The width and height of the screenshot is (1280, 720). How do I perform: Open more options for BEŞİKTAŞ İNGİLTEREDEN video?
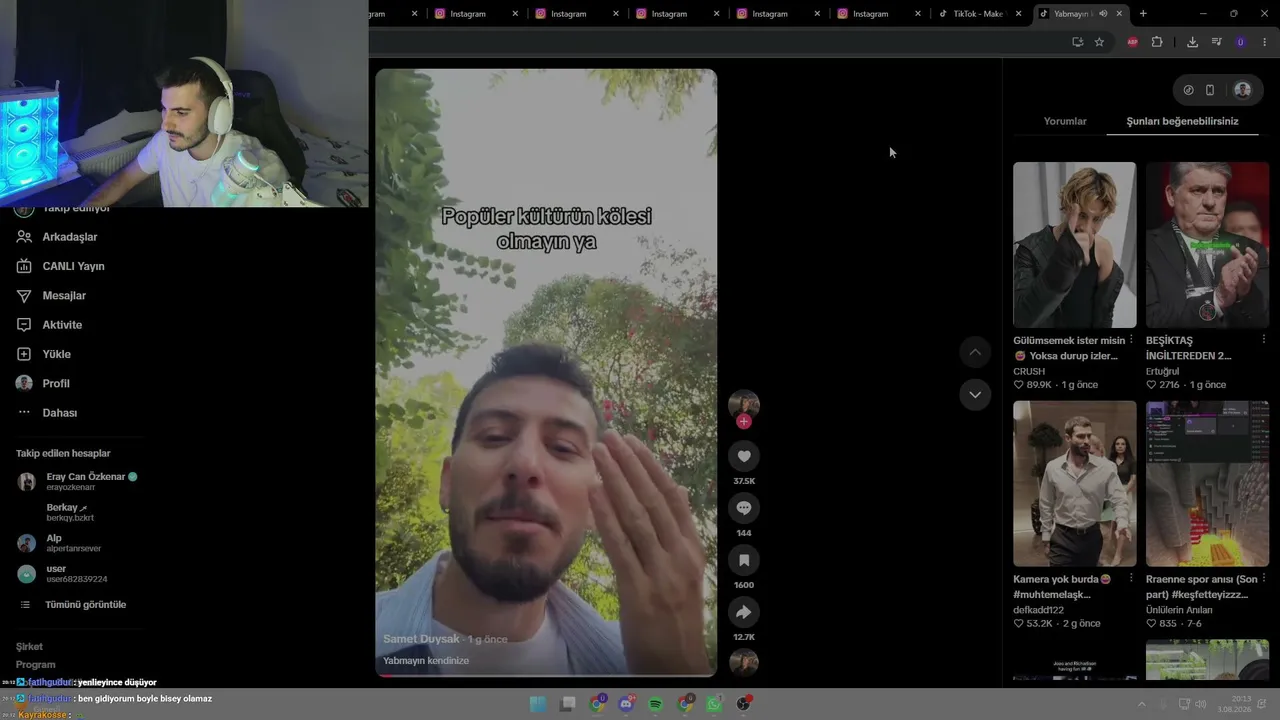tap(1264, 340)
